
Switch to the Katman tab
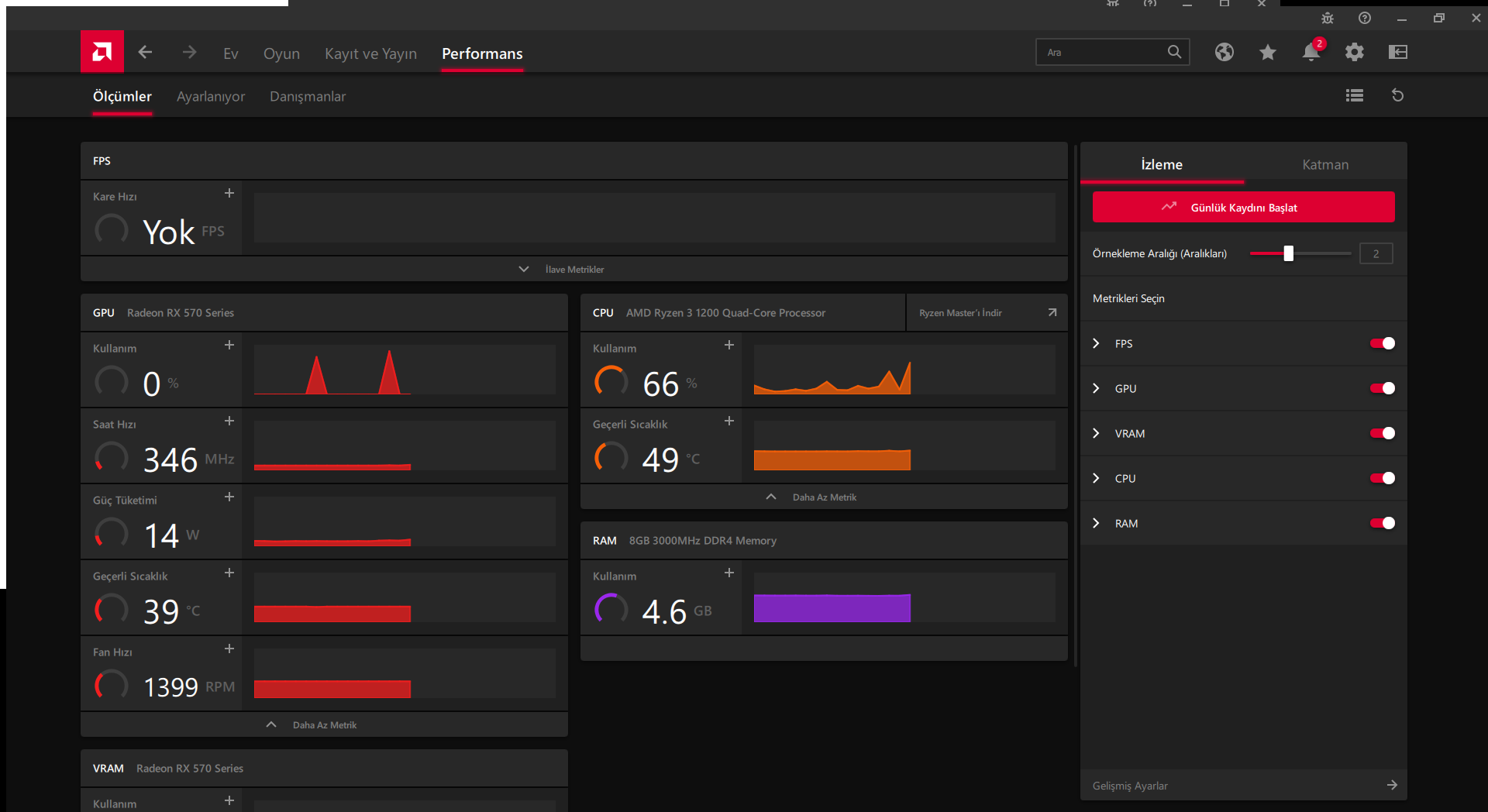pyautogui.click(x=1324, y=164)
